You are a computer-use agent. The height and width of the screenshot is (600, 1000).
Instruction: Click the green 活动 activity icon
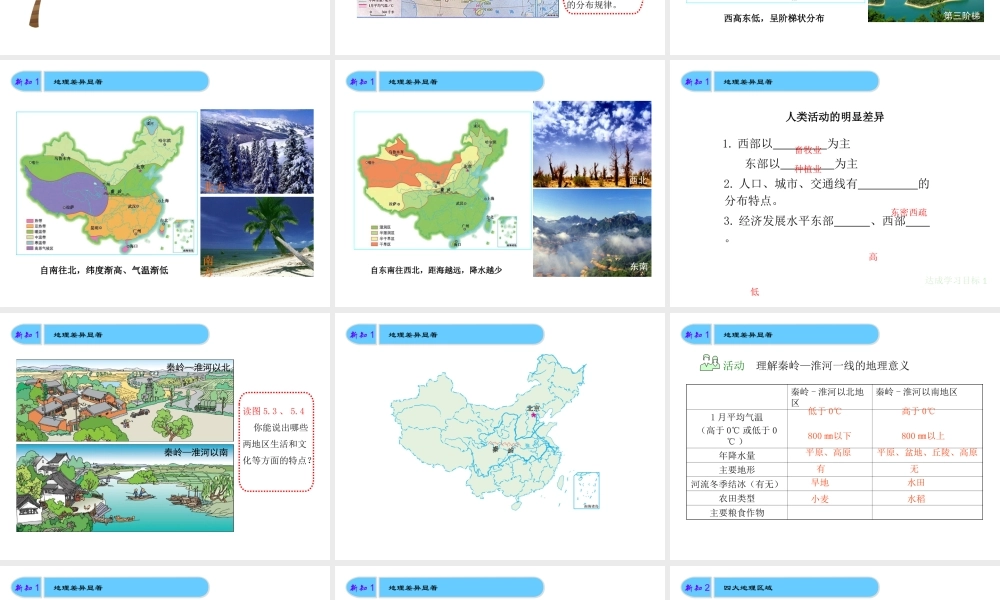click(x=709, y=363)
